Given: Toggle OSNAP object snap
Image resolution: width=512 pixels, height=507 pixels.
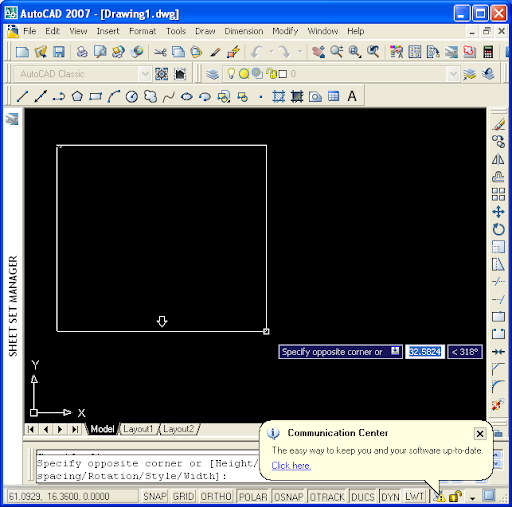Looking at the screenshot, I should 289,496.
